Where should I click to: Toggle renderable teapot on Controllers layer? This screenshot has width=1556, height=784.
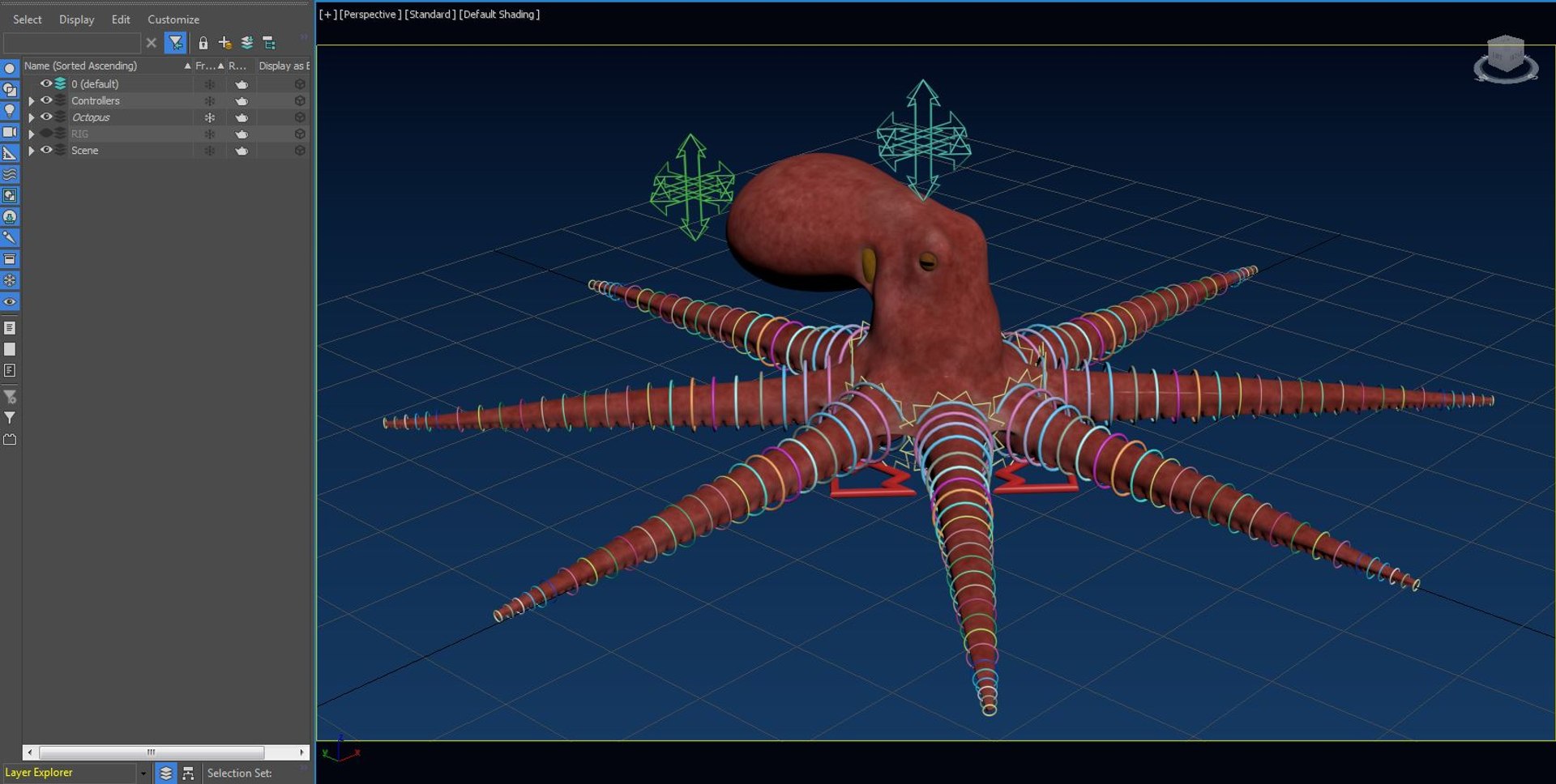click(242, 101)
